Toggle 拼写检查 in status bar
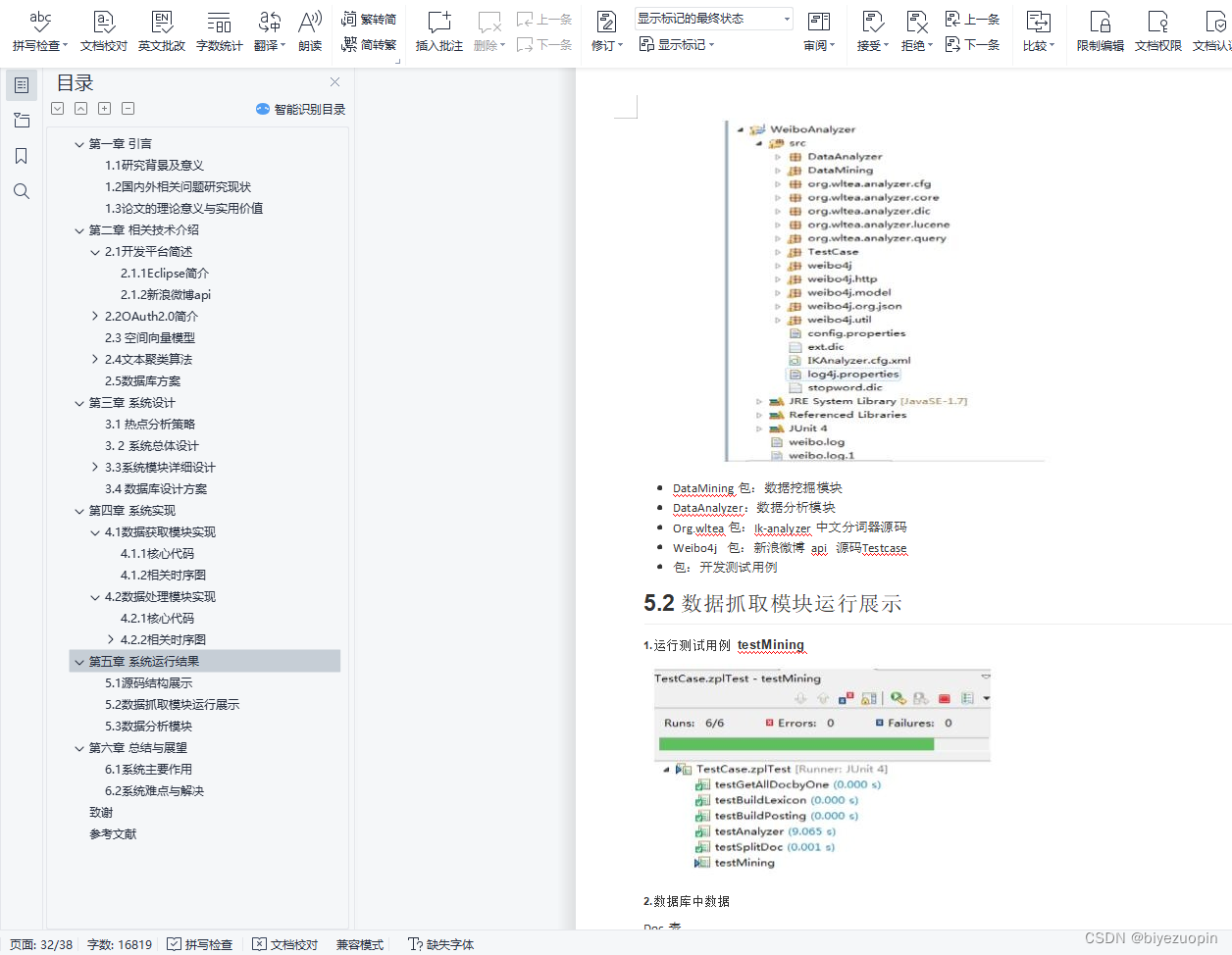 click(200, 944)
